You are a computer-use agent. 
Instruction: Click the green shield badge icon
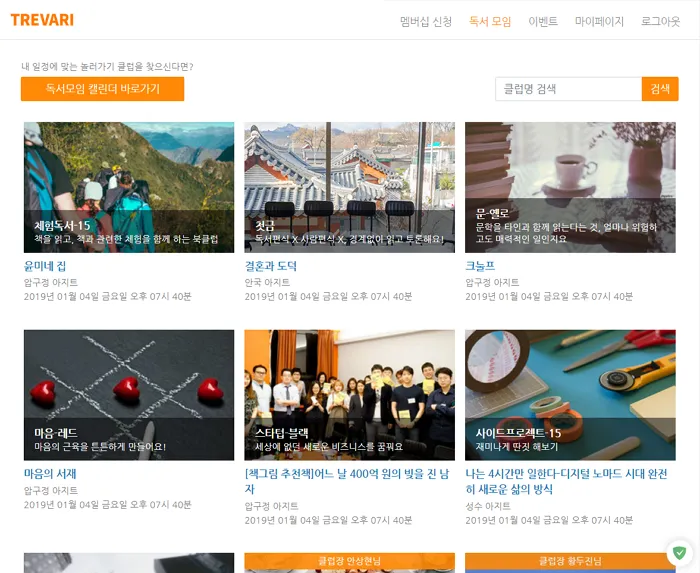coord(679,552)
